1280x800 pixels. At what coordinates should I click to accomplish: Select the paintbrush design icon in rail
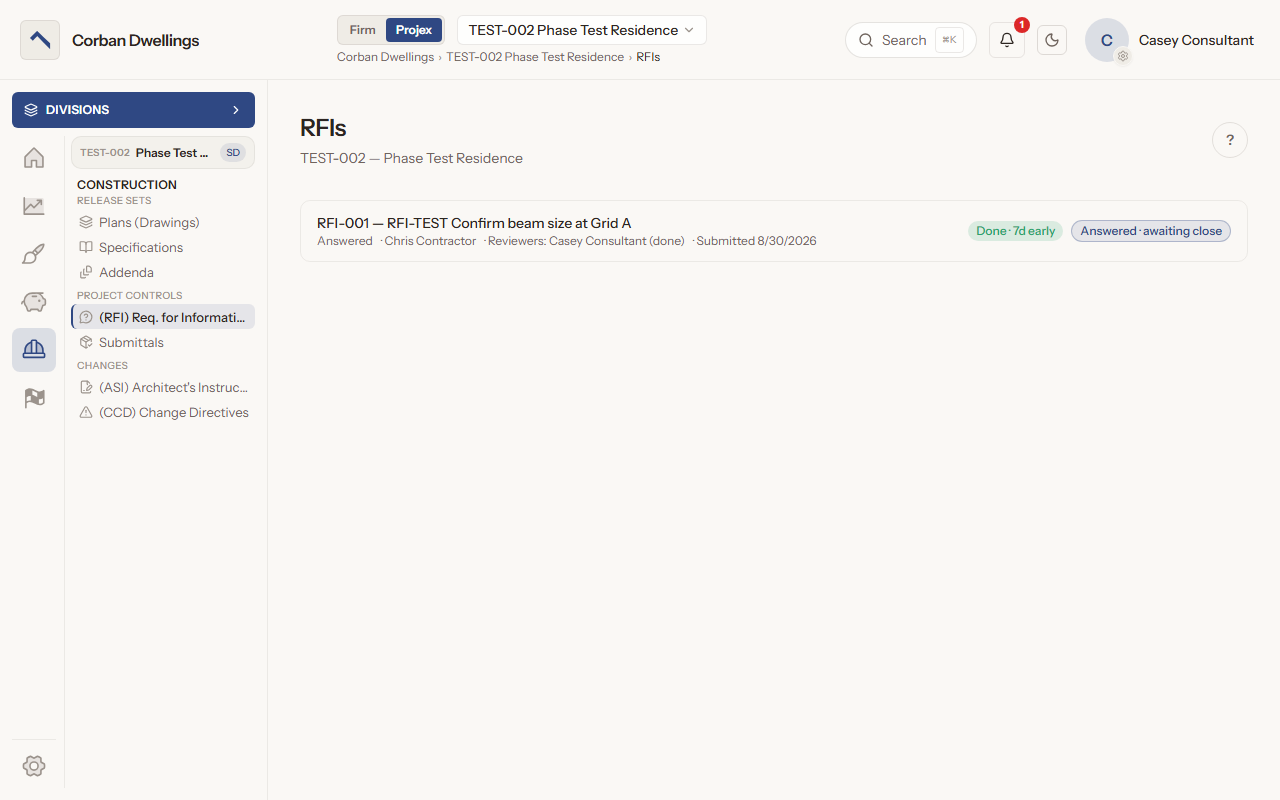coord(34,254)
